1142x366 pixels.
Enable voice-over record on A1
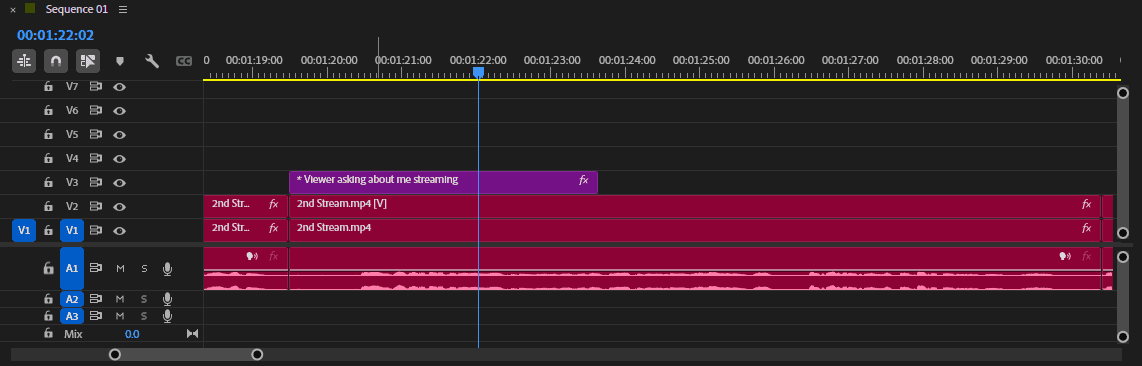click(168, 269)
